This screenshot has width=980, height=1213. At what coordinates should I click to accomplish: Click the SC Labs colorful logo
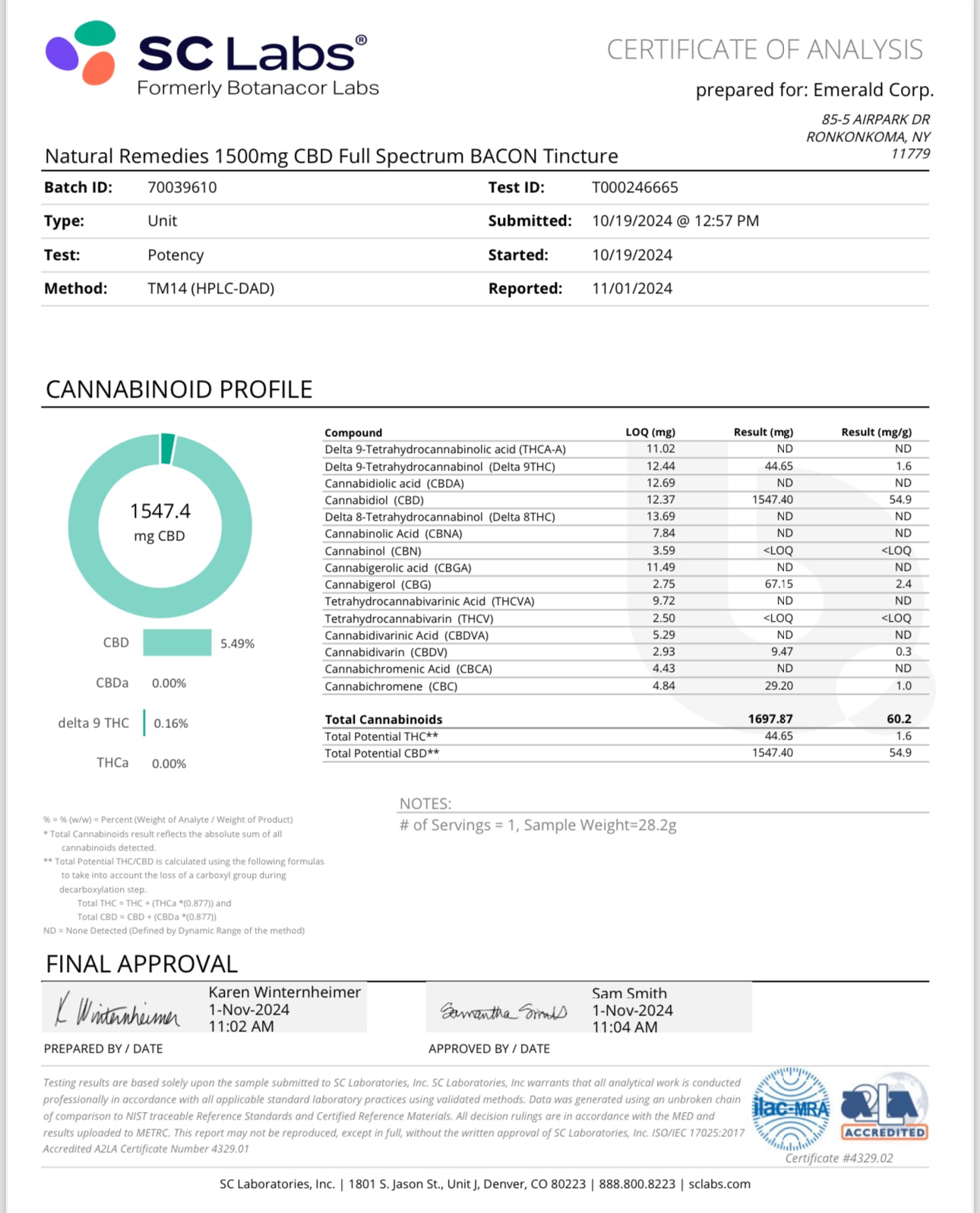pyautogui.click(x=81, y=53)
